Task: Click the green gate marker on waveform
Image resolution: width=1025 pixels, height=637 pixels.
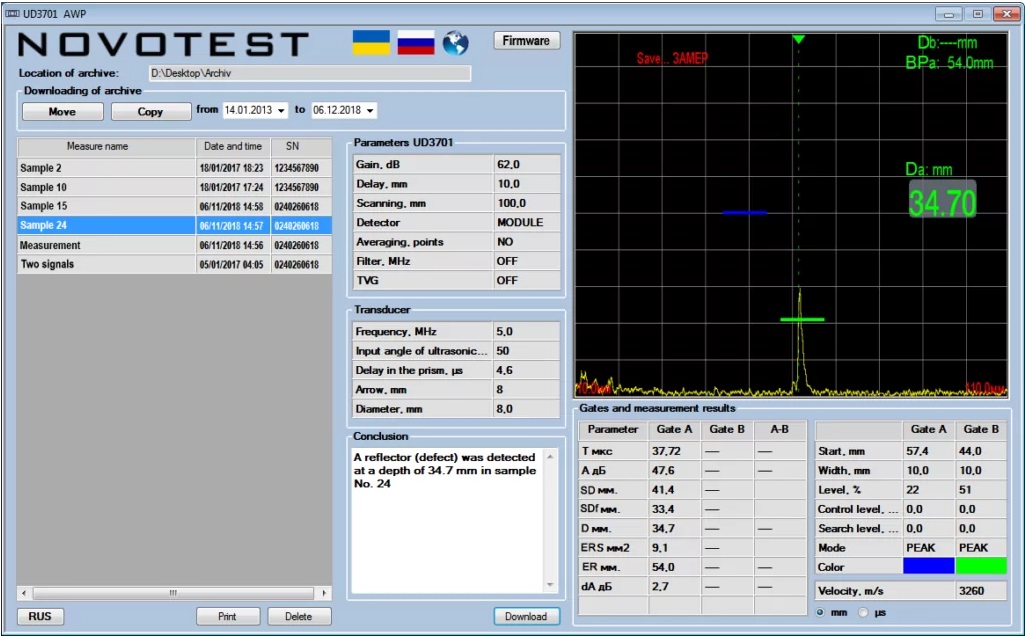Action: coord(801,319)
